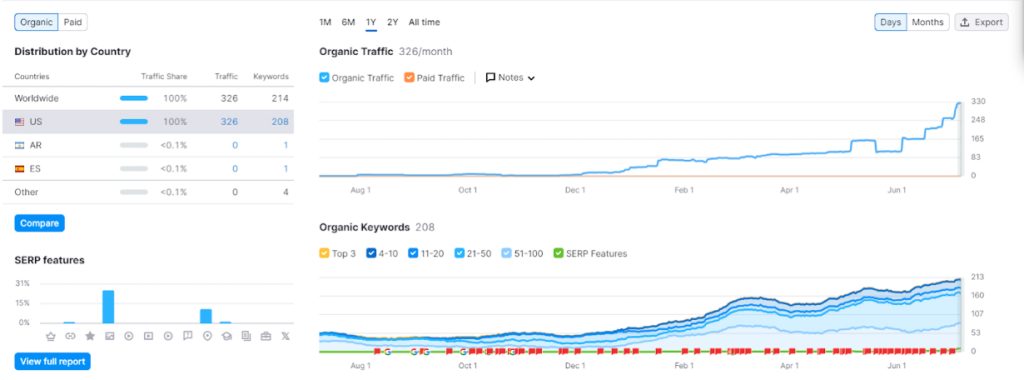Select the All time range
Viewport: 1024px width, 380px height.
424,22
